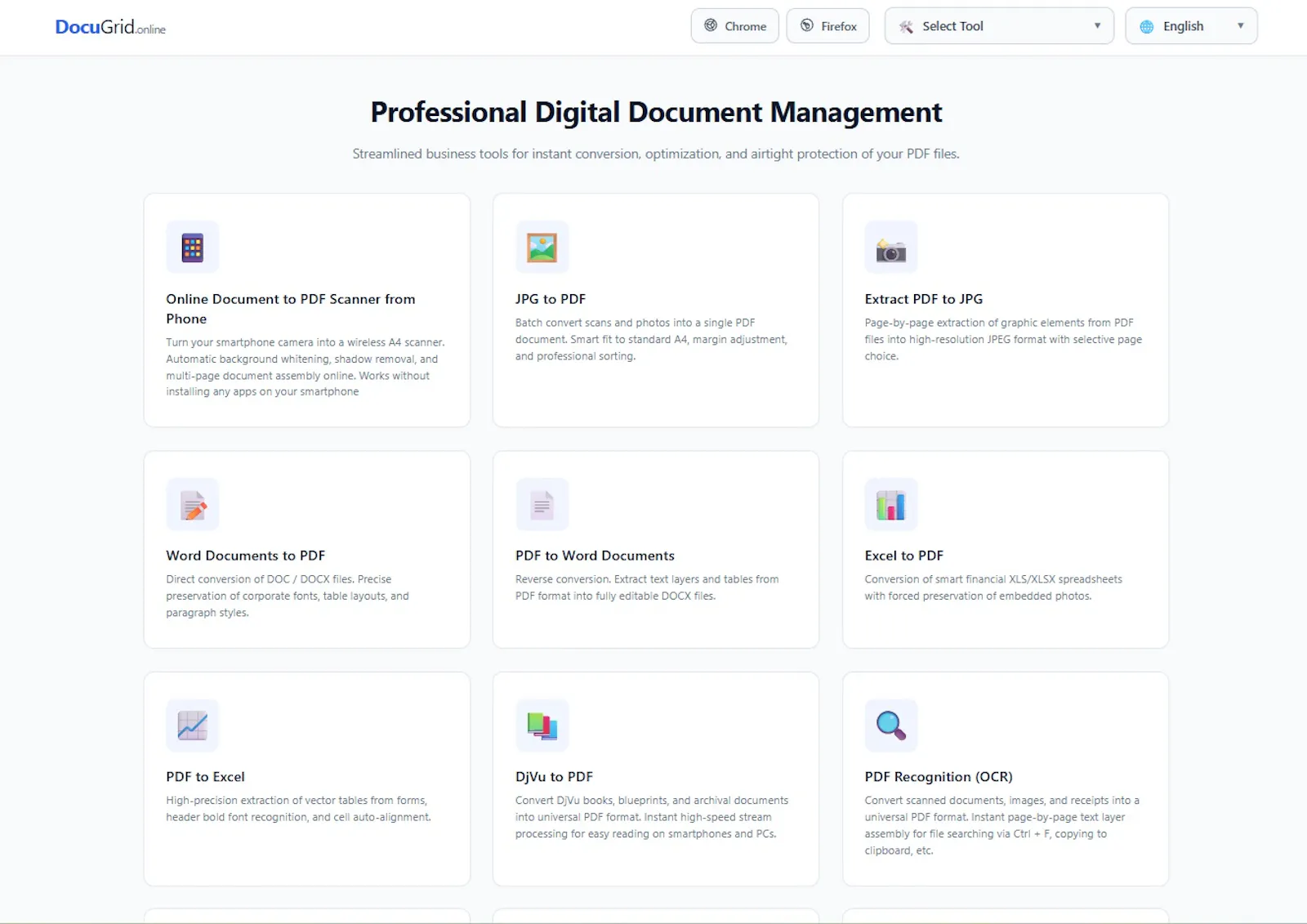Click the tools icon in Select Tool box

(x=906, y=26)
